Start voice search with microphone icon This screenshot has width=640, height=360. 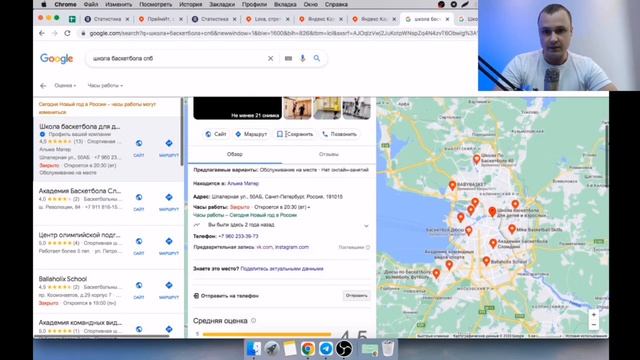(x=302, y=58)
